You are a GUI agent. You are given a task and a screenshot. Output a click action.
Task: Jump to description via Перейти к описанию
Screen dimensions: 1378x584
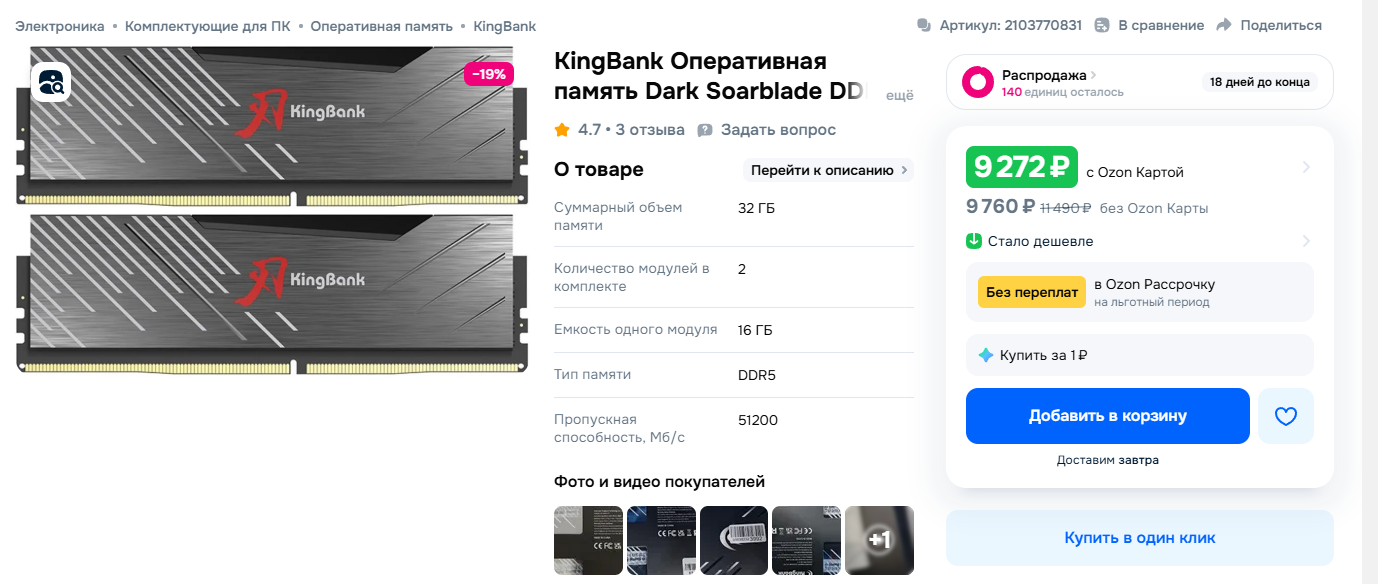point(828,170)
